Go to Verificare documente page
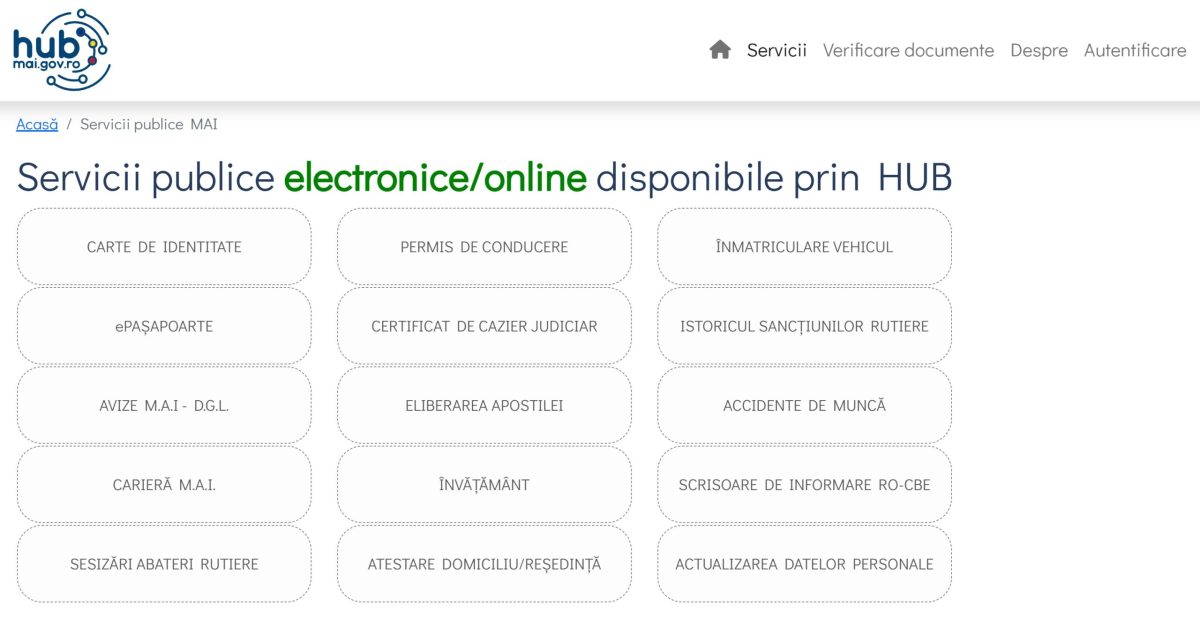The width and height of the screenshot is (1200, 621). pyautogui.click(x=908, y=50)
